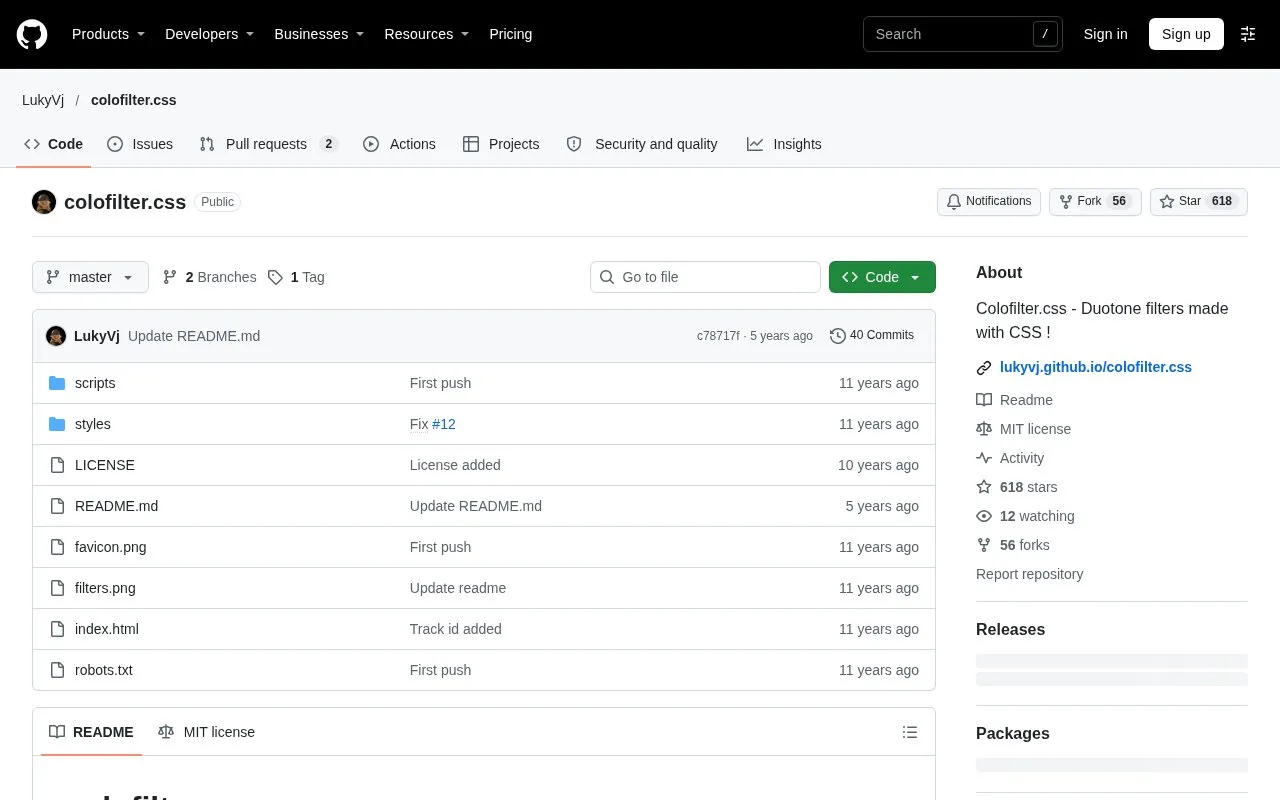Image resolution: width=1280 pixels, height=800 pixels.
Task: Click the robots.txt file icon
Action: tap(57, 670)
